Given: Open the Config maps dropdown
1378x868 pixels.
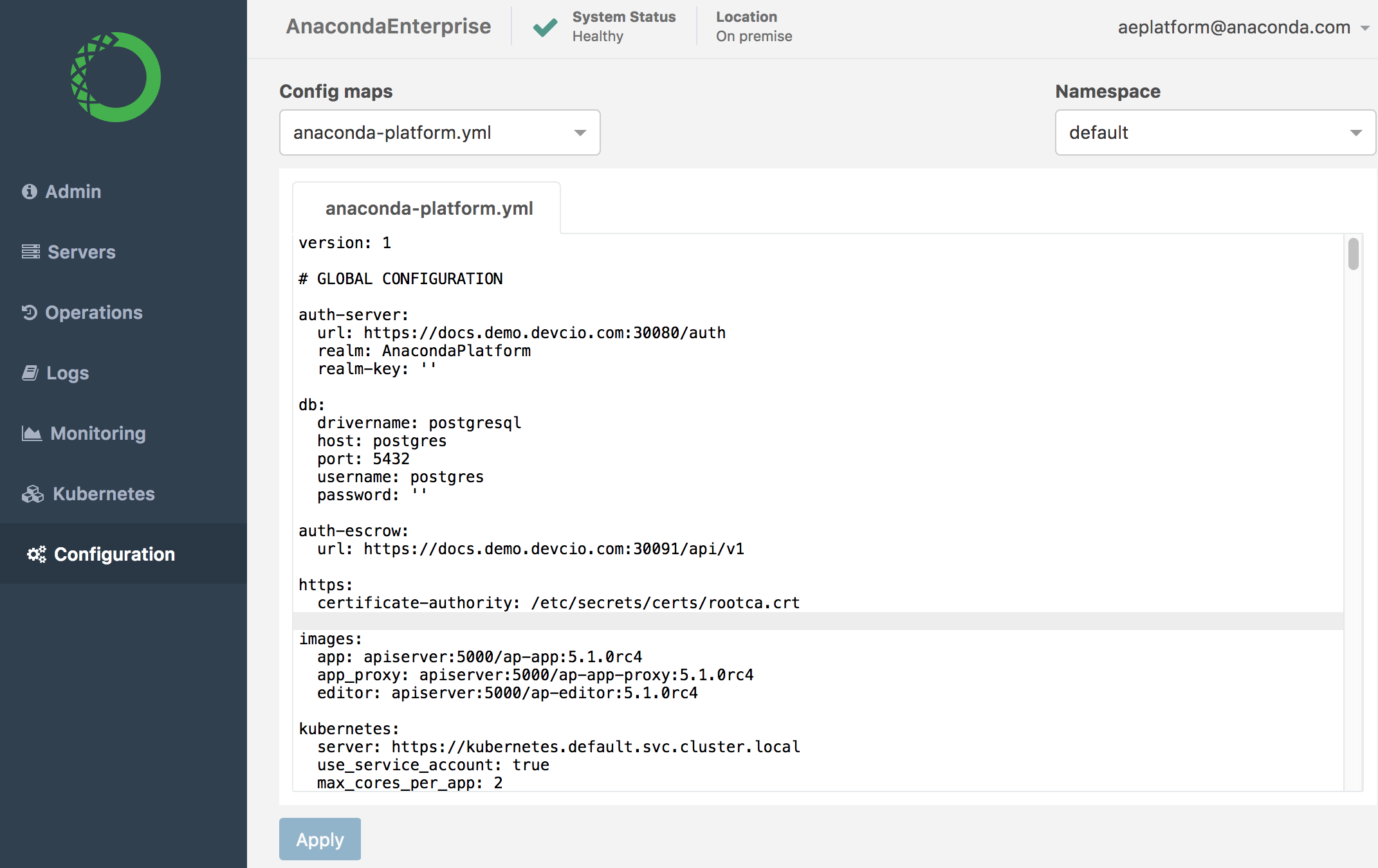Looking at the screenshot, I should 439,132.
